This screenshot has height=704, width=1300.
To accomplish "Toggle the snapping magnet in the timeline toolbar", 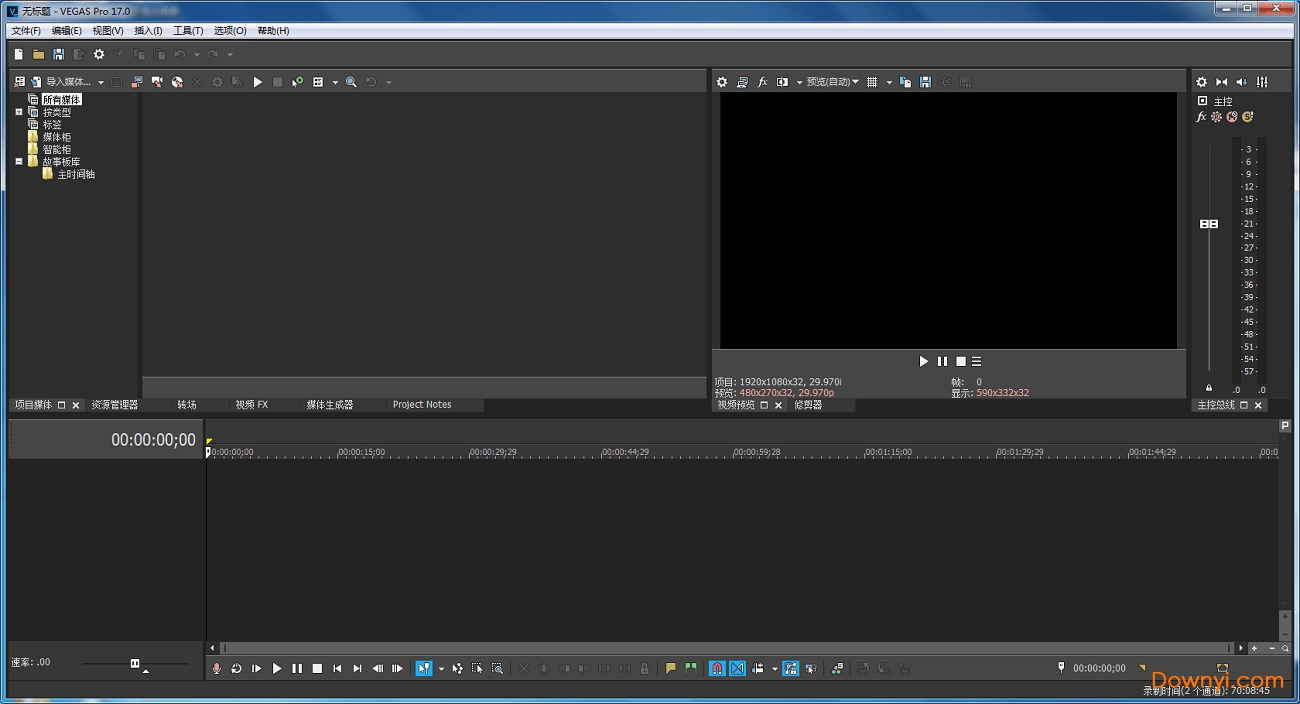I will [x=716, y=667].
